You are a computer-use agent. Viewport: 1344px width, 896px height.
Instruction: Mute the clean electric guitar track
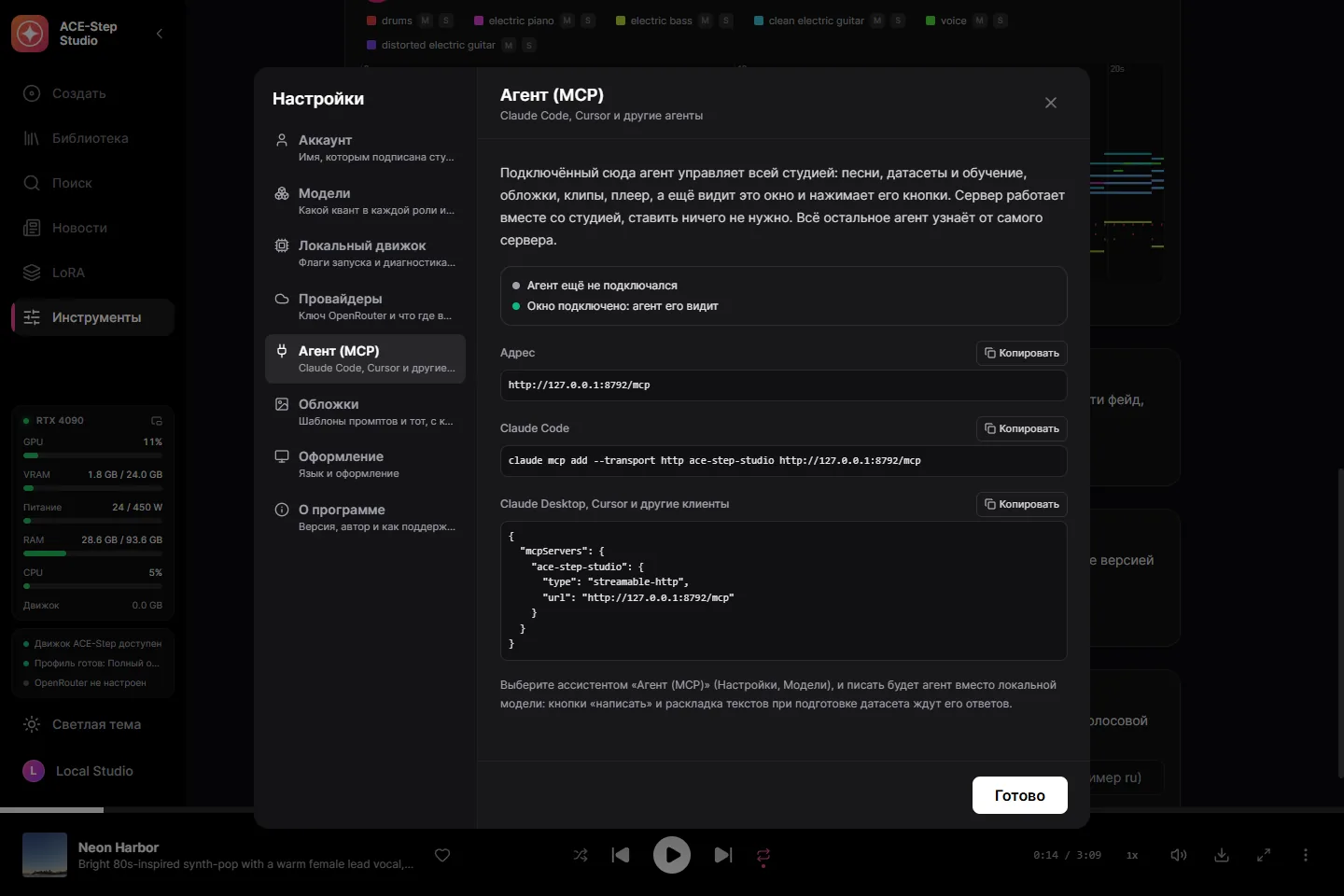(877, 21)
